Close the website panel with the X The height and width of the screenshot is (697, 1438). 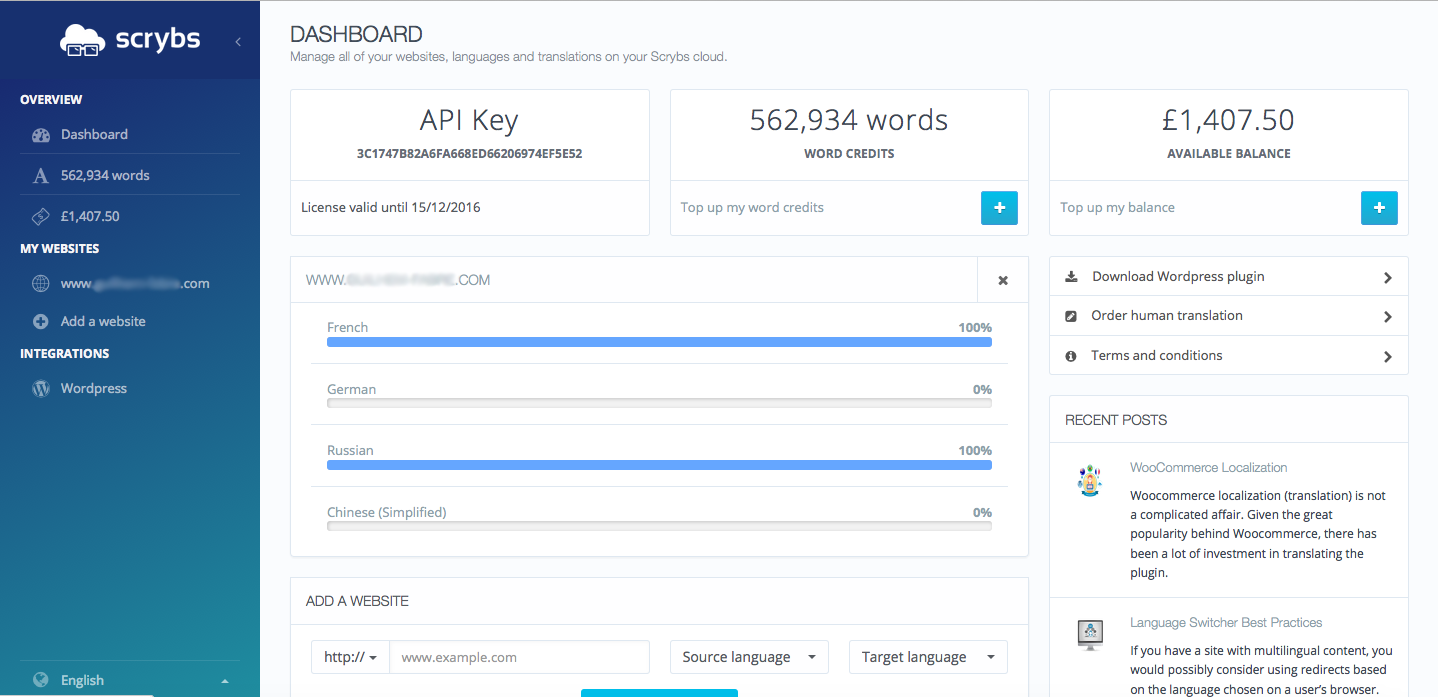1003,280
